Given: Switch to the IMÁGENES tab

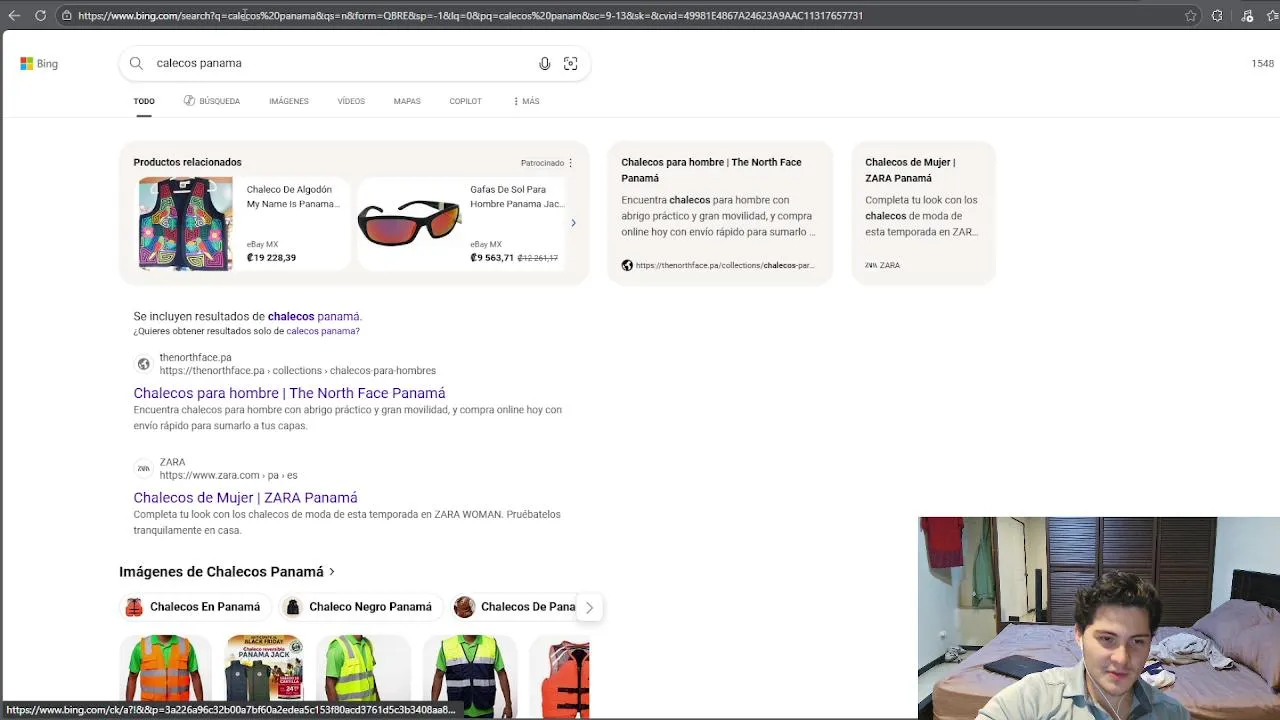Looking at the screenshot, I should tap(289, 101).
